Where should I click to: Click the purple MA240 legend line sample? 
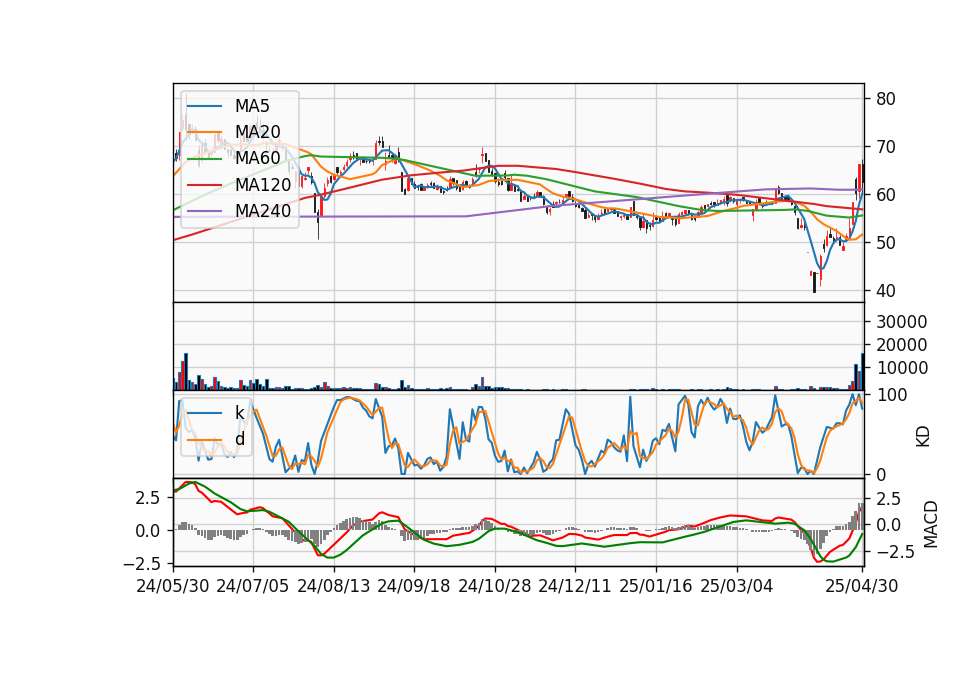[x=204, y=212]
